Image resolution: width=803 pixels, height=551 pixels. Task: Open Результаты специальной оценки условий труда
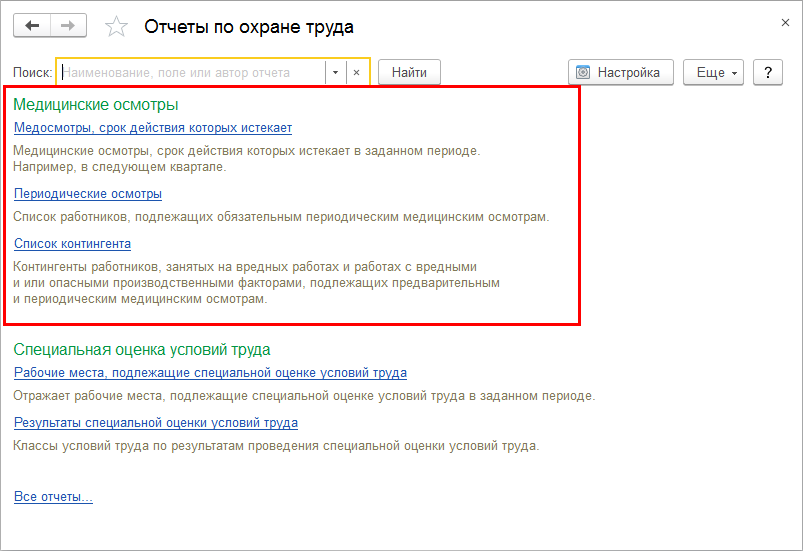pyautogui.click(x=155, y=422)
